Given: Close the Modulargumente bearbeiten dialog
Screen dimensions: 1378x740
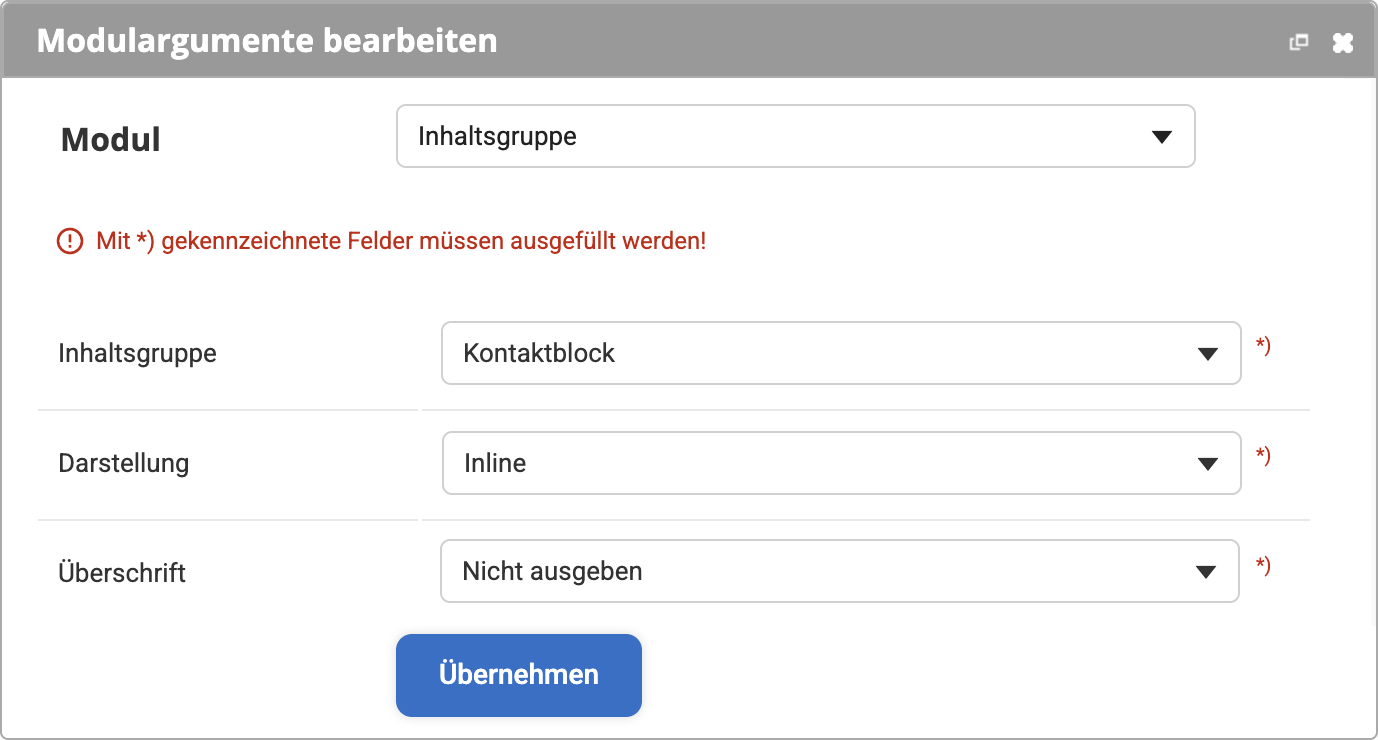Looking at the screenshot, I should click(1343, 42).
